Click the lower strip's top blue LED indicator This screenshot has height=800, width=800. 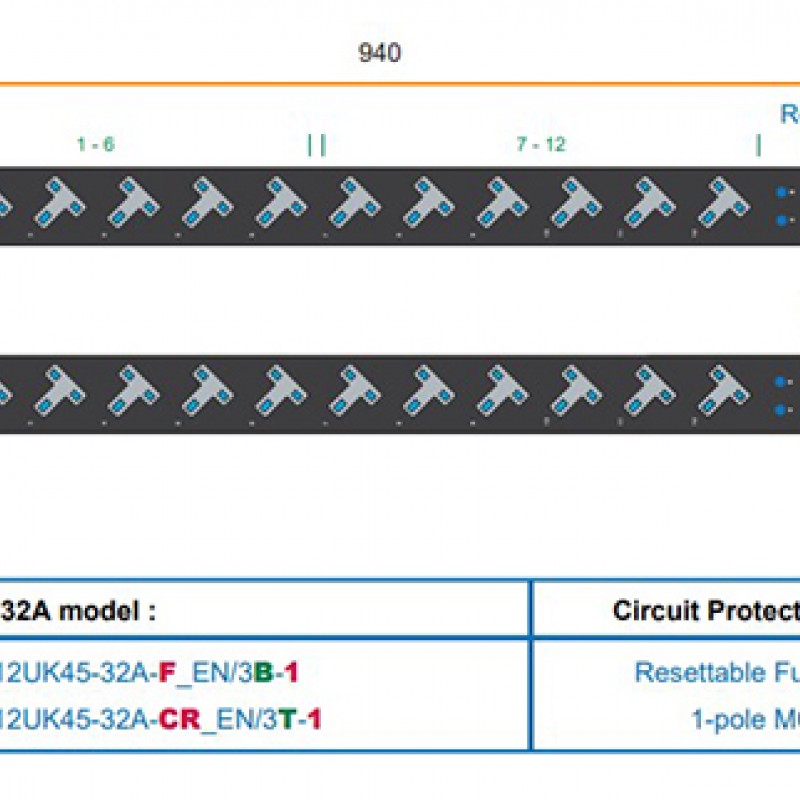coord(783,381)
